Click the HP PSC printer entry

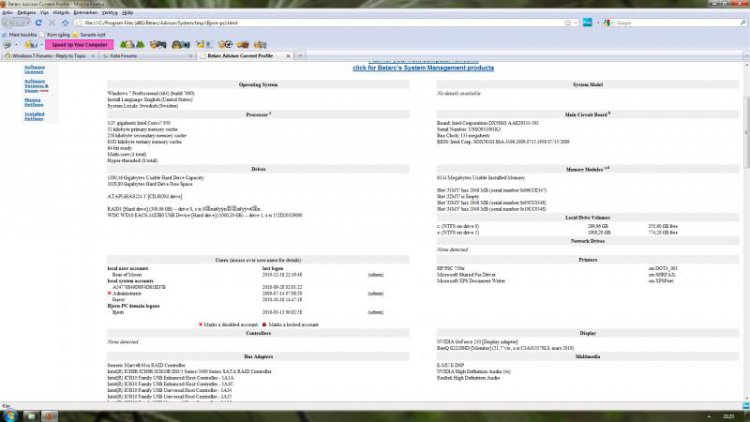click(x=451, y=268)
